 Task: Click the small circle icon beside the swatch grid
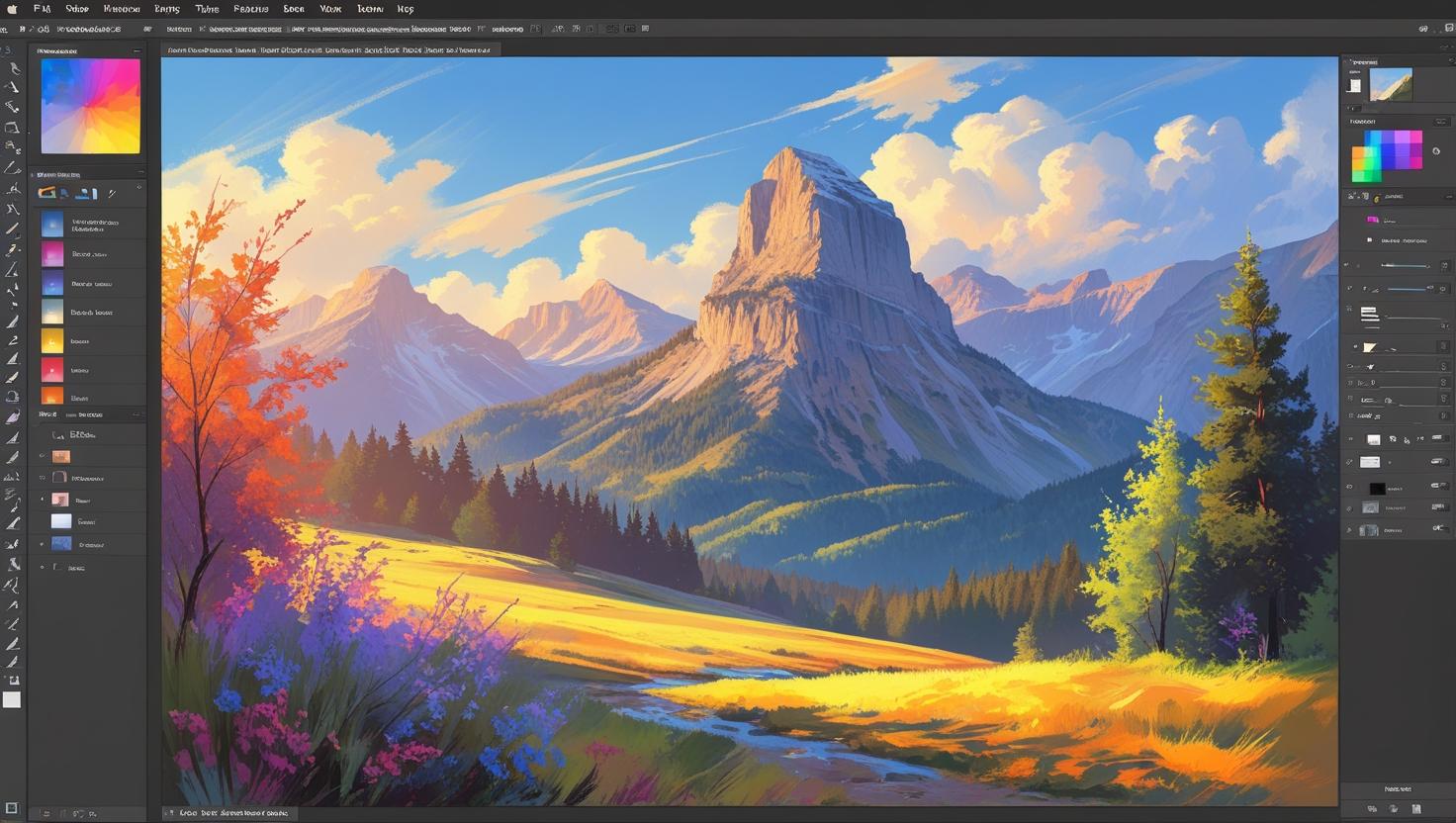pyautogui.click(x=1436, y=151)
